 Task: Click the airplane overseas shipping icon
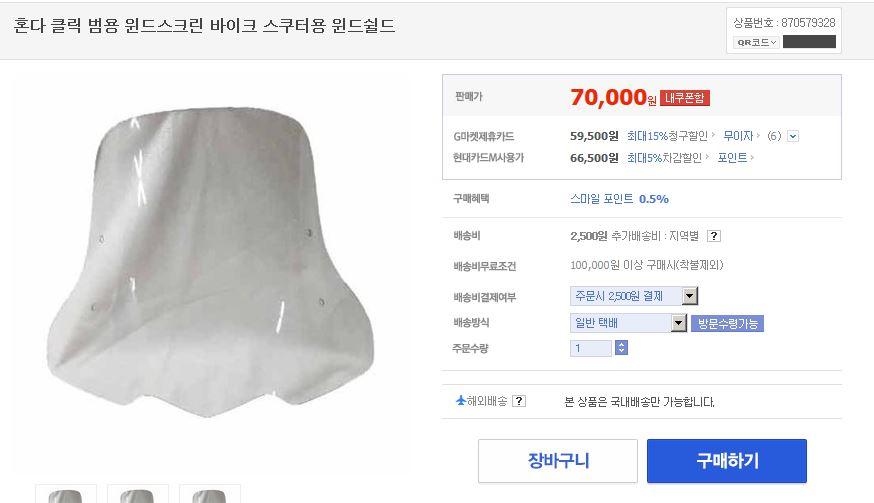coord(461,400)
